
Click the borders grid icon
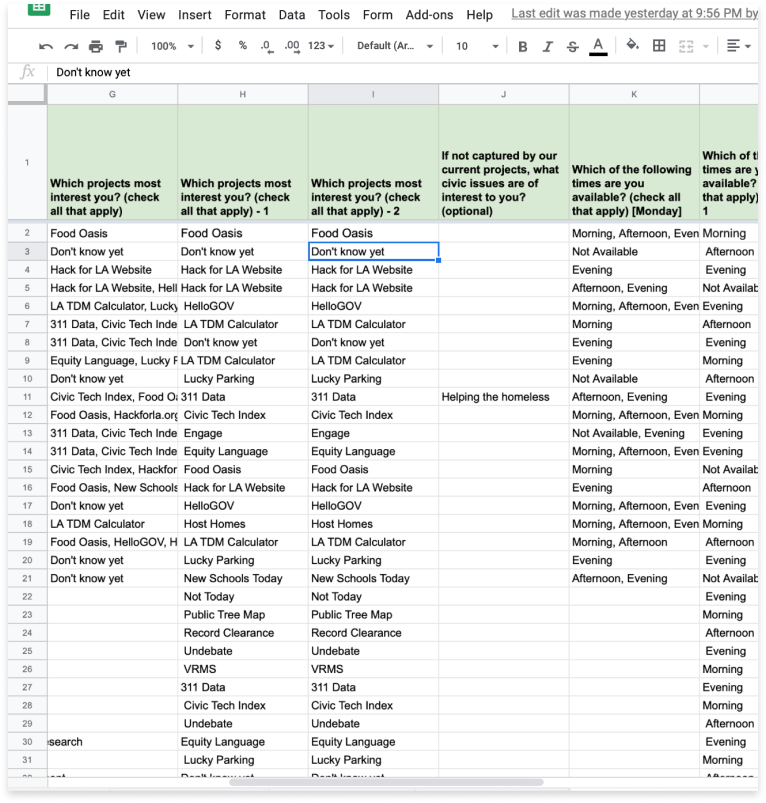[x=659, y=46]
